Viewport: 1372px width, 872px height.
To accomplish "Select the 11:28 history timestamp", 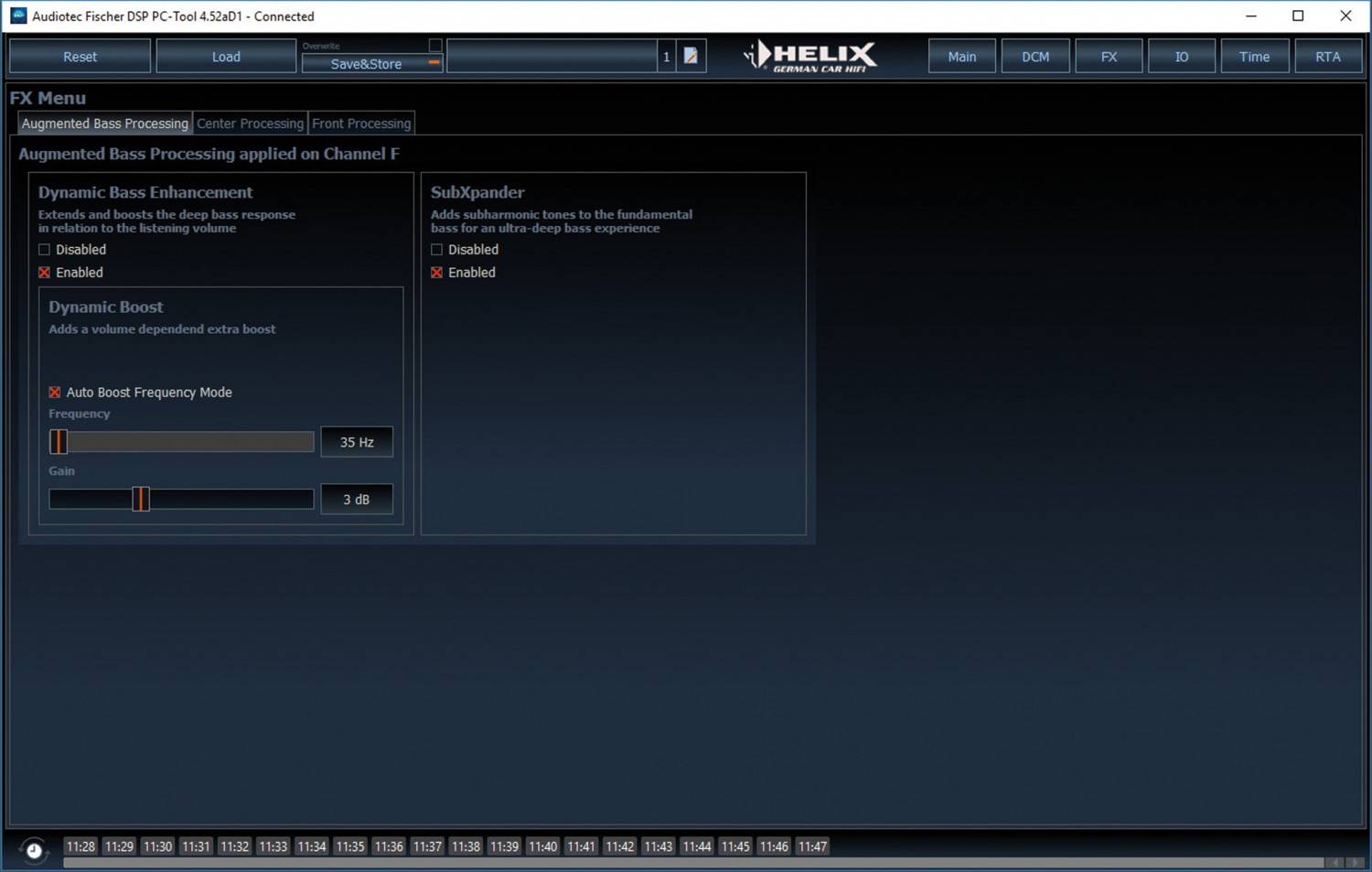I will coord(80,846).
